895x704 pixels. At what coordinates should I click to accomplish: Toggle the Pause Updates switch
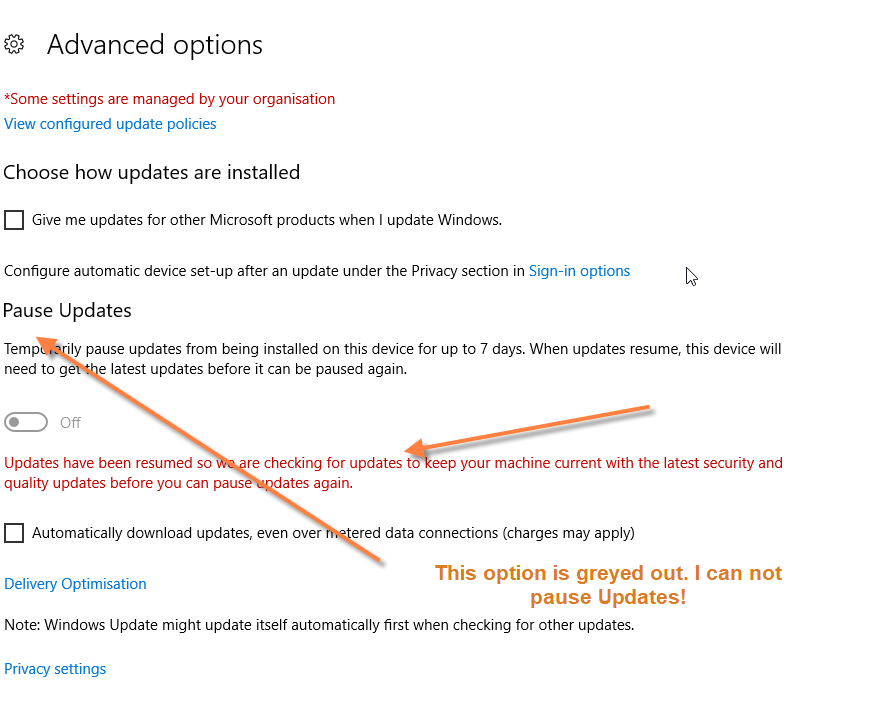point(26,422)
